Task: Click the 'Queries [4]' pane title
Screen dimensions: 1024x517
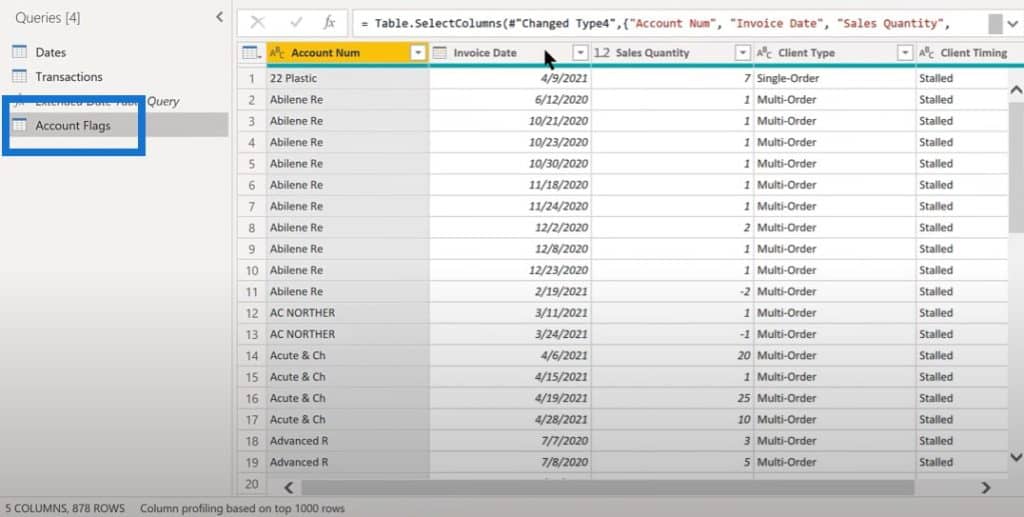Action: (48, 18)
